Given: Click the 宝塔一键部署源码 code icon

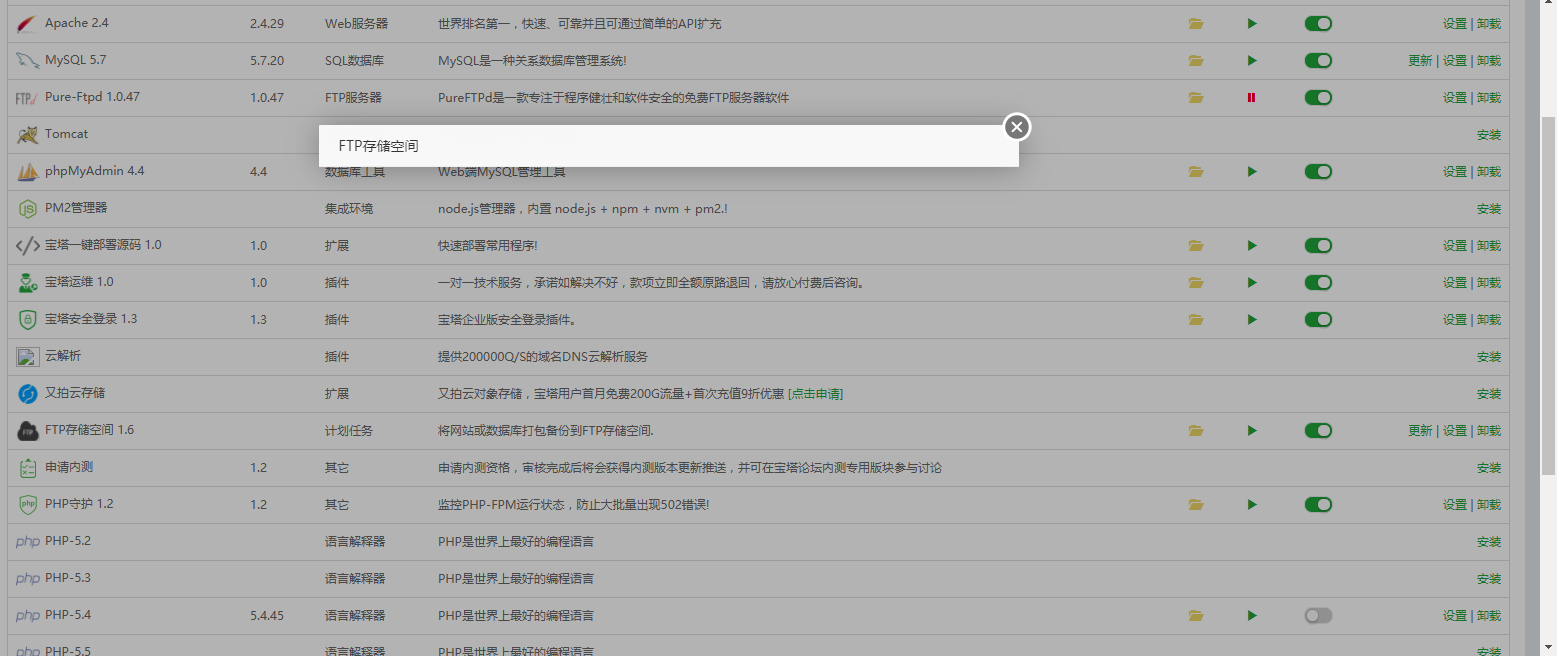Looking at the screenshot, I should 28,246.
